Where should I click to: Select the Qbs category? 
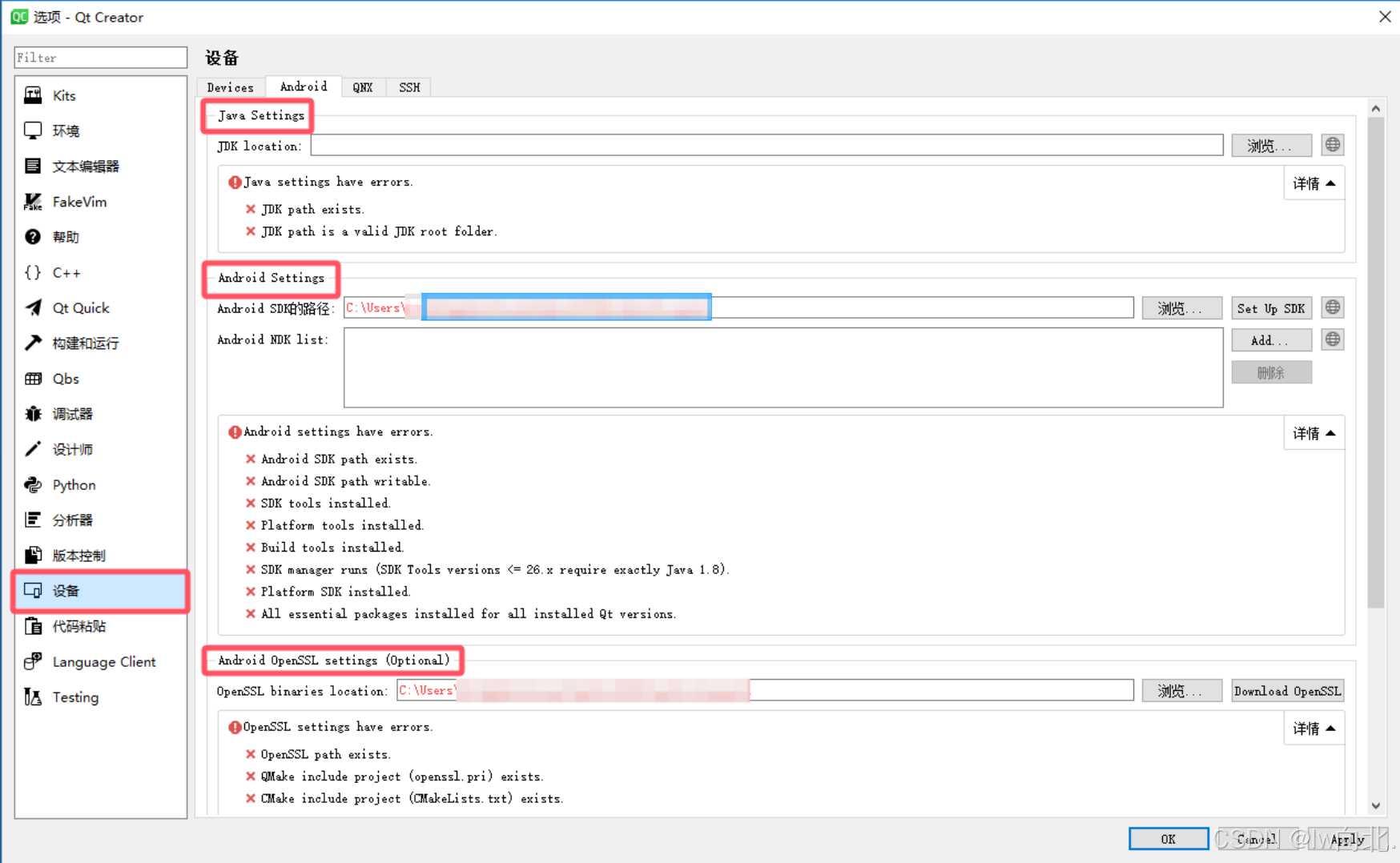100,379
